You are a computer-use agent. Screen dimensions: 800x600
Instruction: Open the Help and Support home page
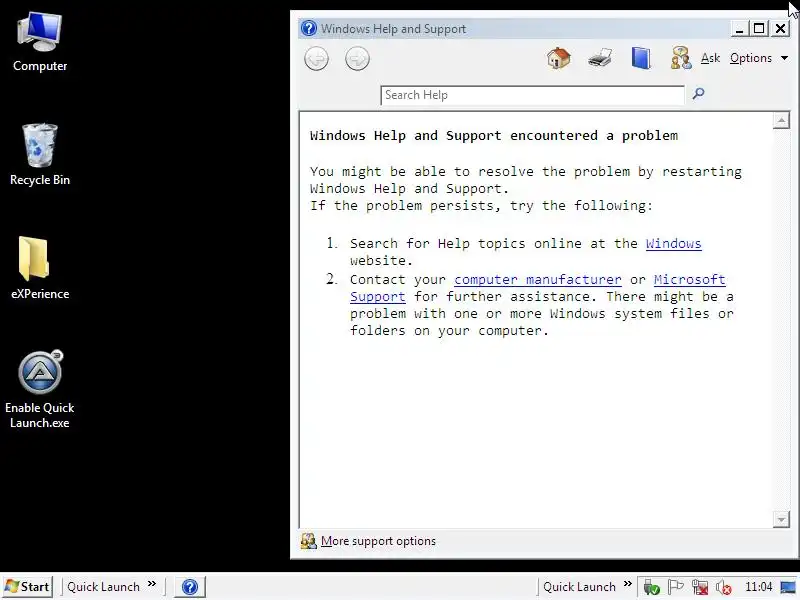click(559, 58)
